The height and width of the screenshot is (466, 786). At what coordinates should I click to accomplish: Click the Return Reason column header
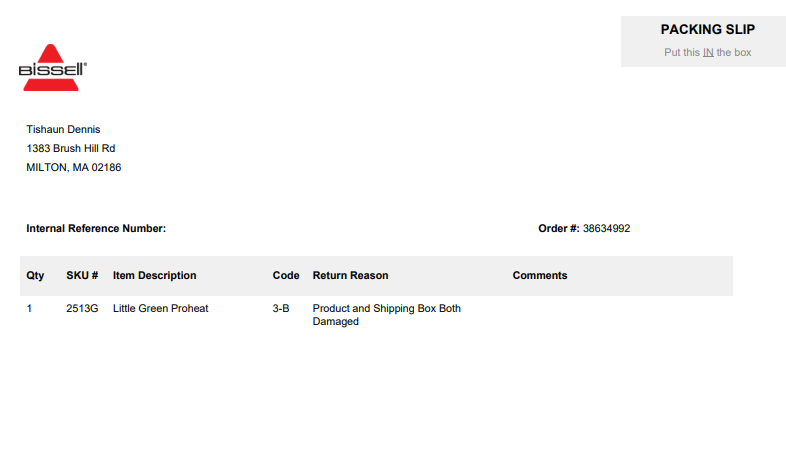click(350, 276)
